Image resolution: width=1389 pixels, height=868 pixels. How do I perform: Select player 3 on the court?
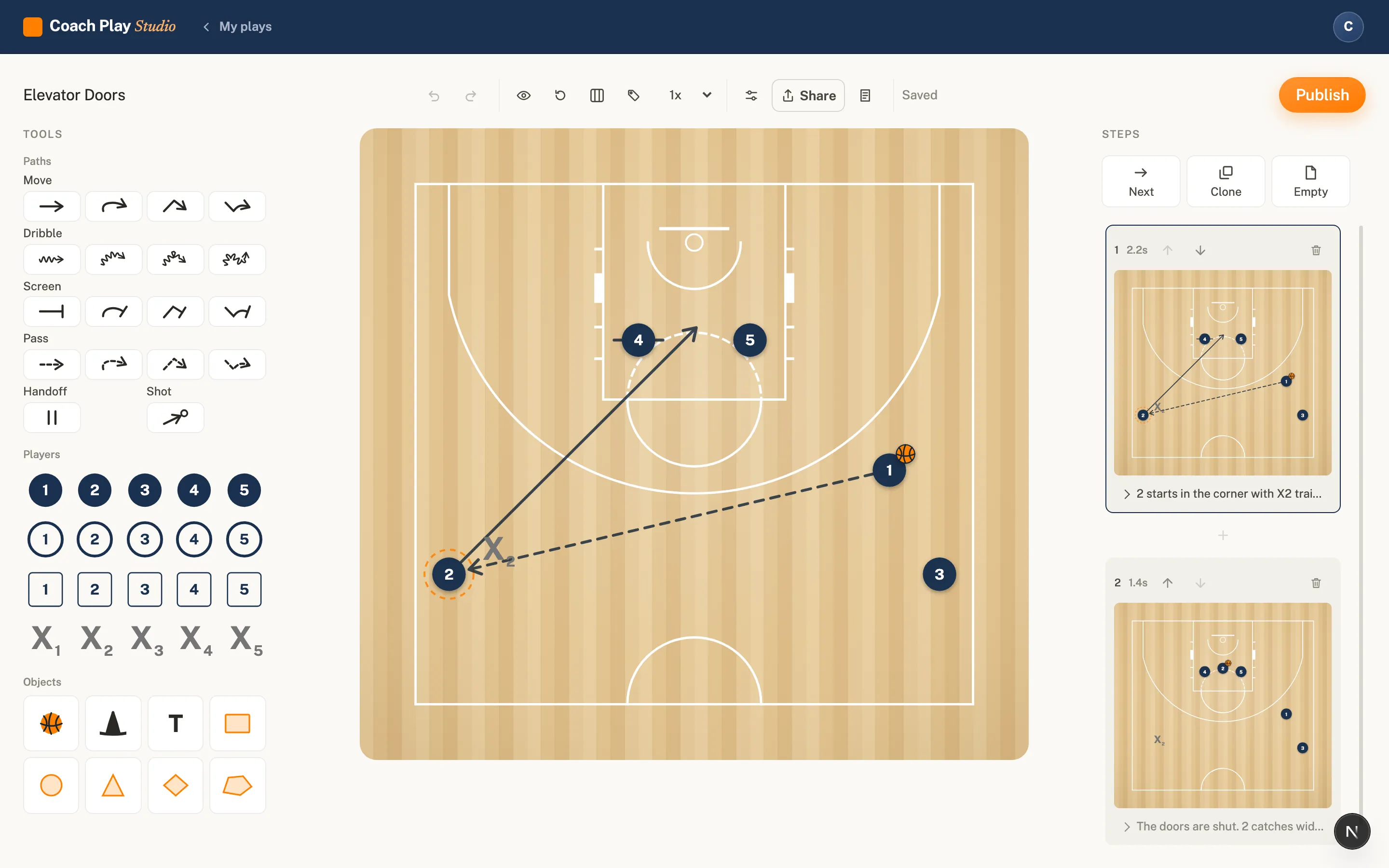tap(939, 574)
